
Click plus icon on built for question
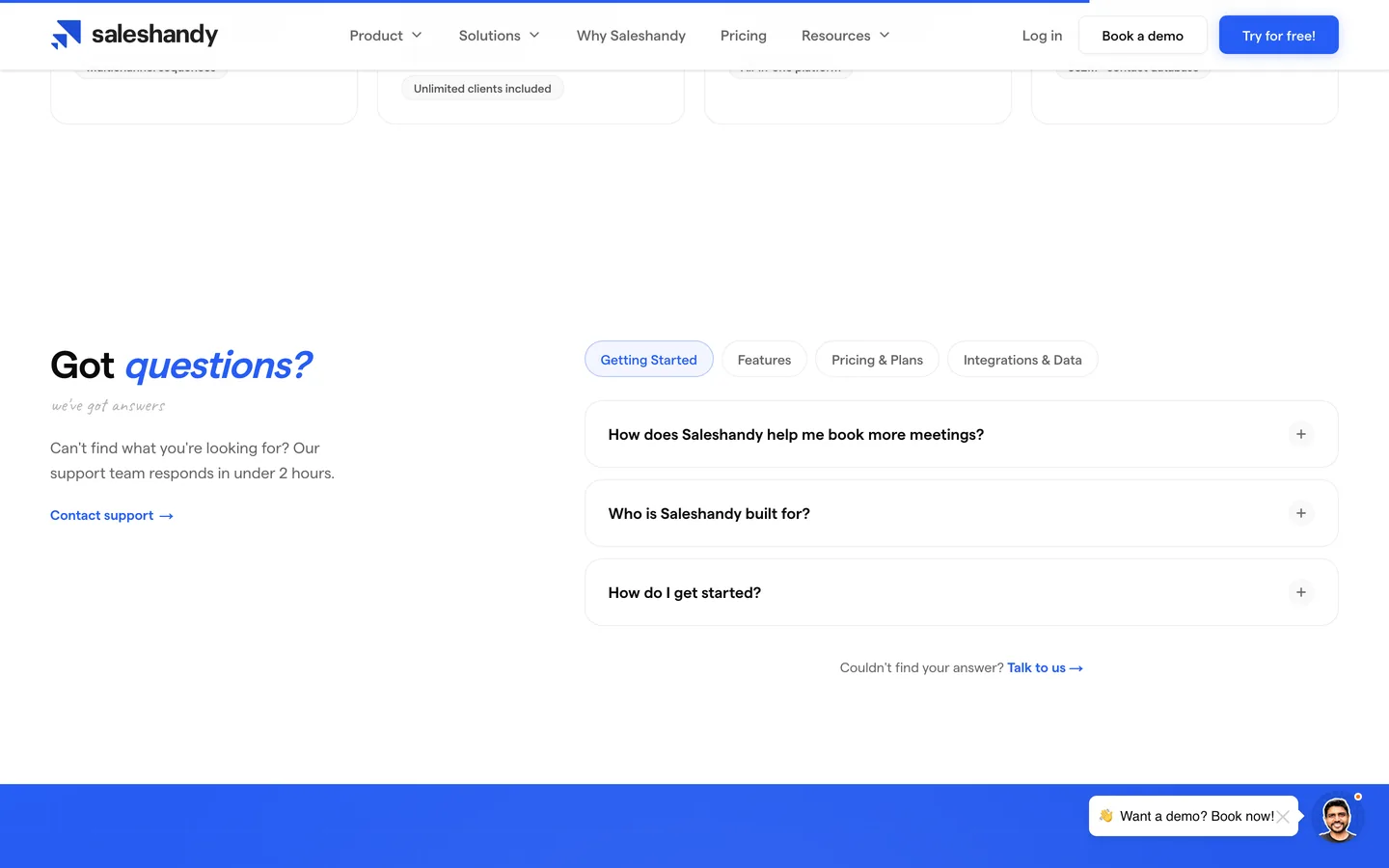pyautogui.click(x=1301, y=514)
